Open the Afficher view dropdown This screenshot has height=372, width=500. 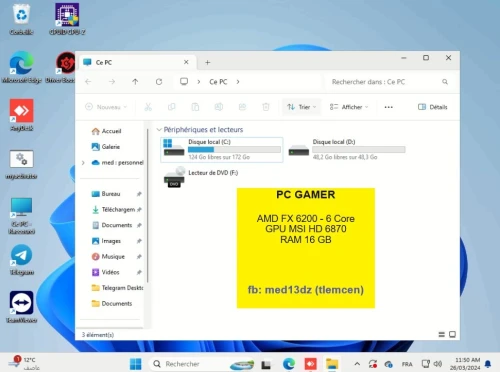pos(349,107)
